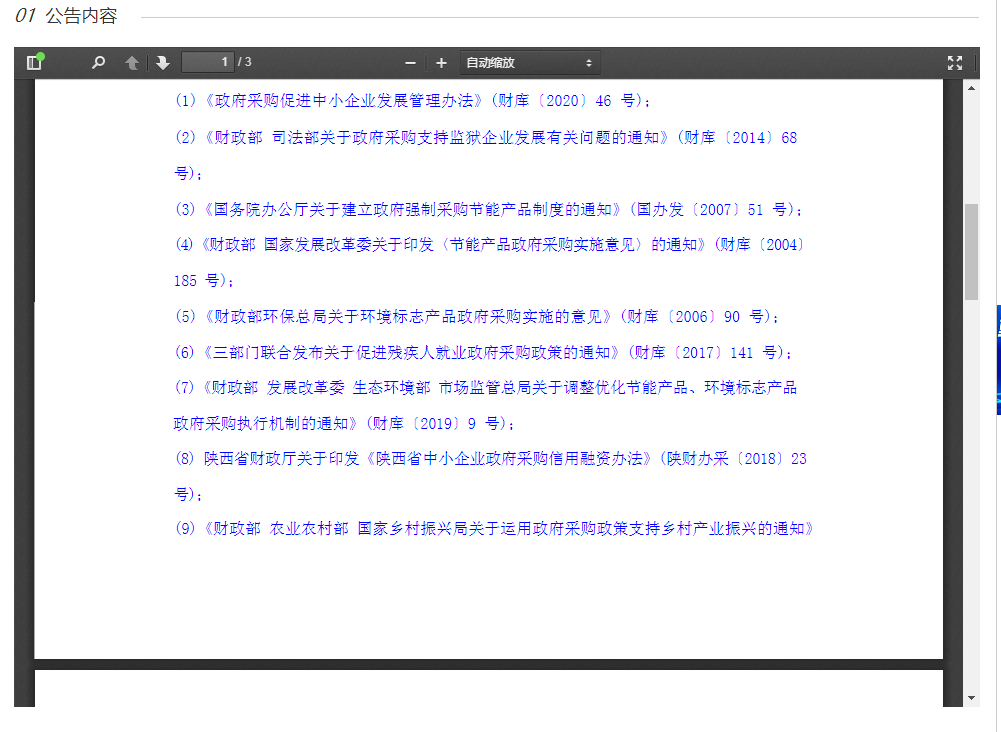Click item (5) about 环境标志产品 opinion

tap(476, 317)
